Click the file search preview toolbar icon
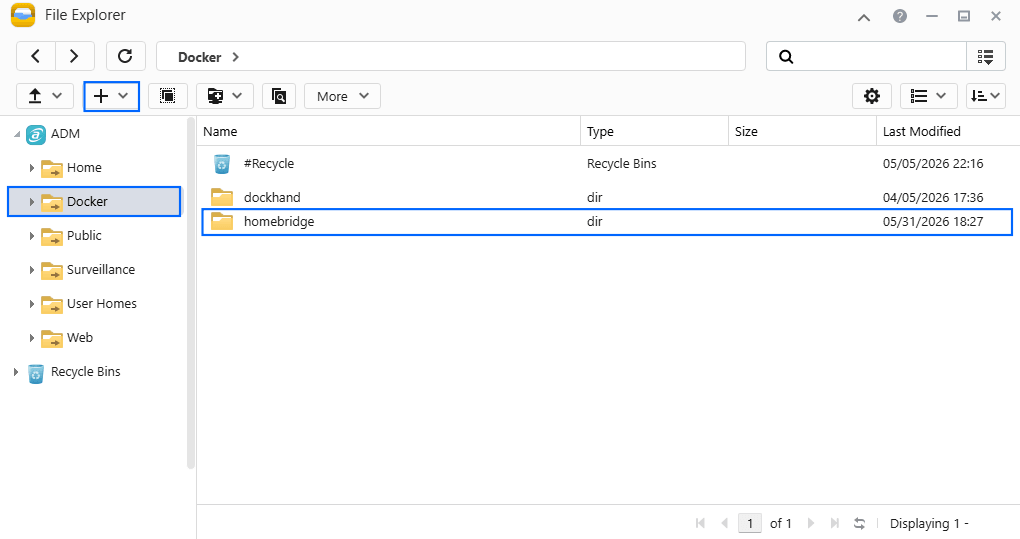 (279, 96)
